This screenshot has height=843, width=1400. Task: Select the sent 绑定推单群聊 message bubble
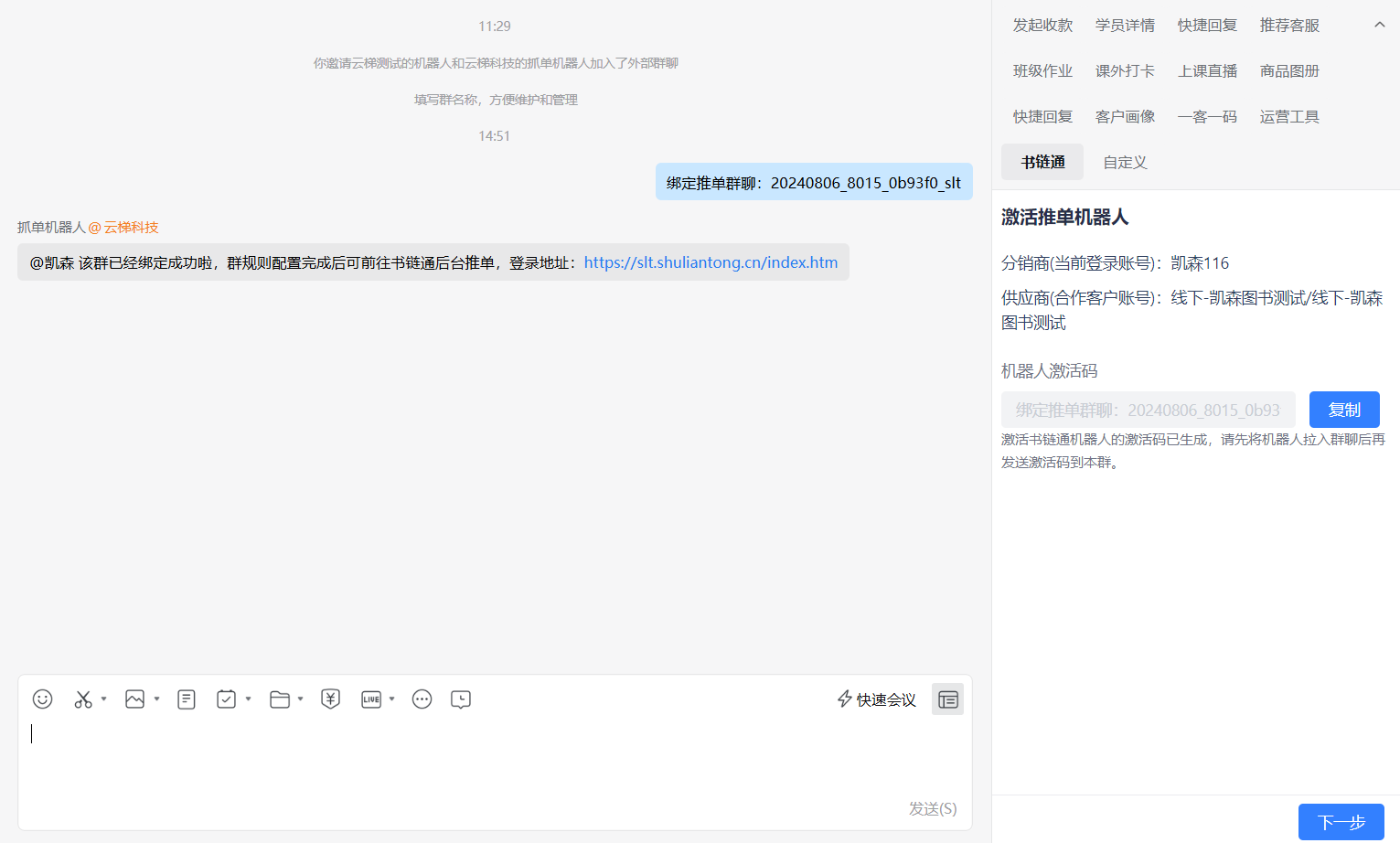click(x=814, y=182)
